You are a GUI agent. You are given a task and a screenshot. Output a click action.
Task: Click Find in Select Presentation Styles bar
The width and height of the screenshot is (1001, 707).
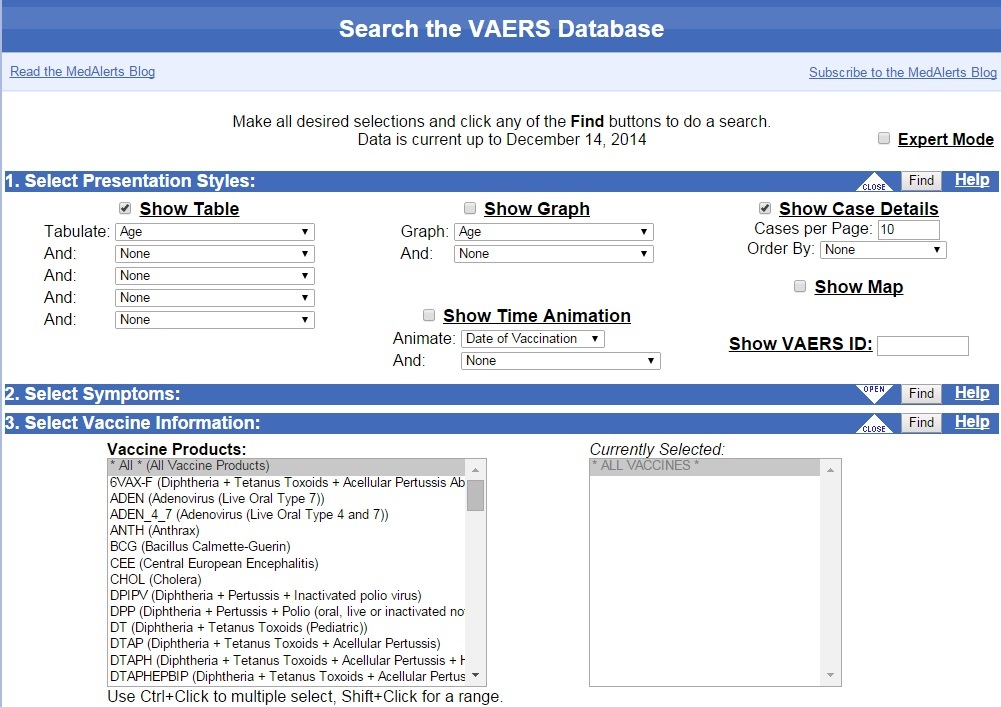[921, 181]
